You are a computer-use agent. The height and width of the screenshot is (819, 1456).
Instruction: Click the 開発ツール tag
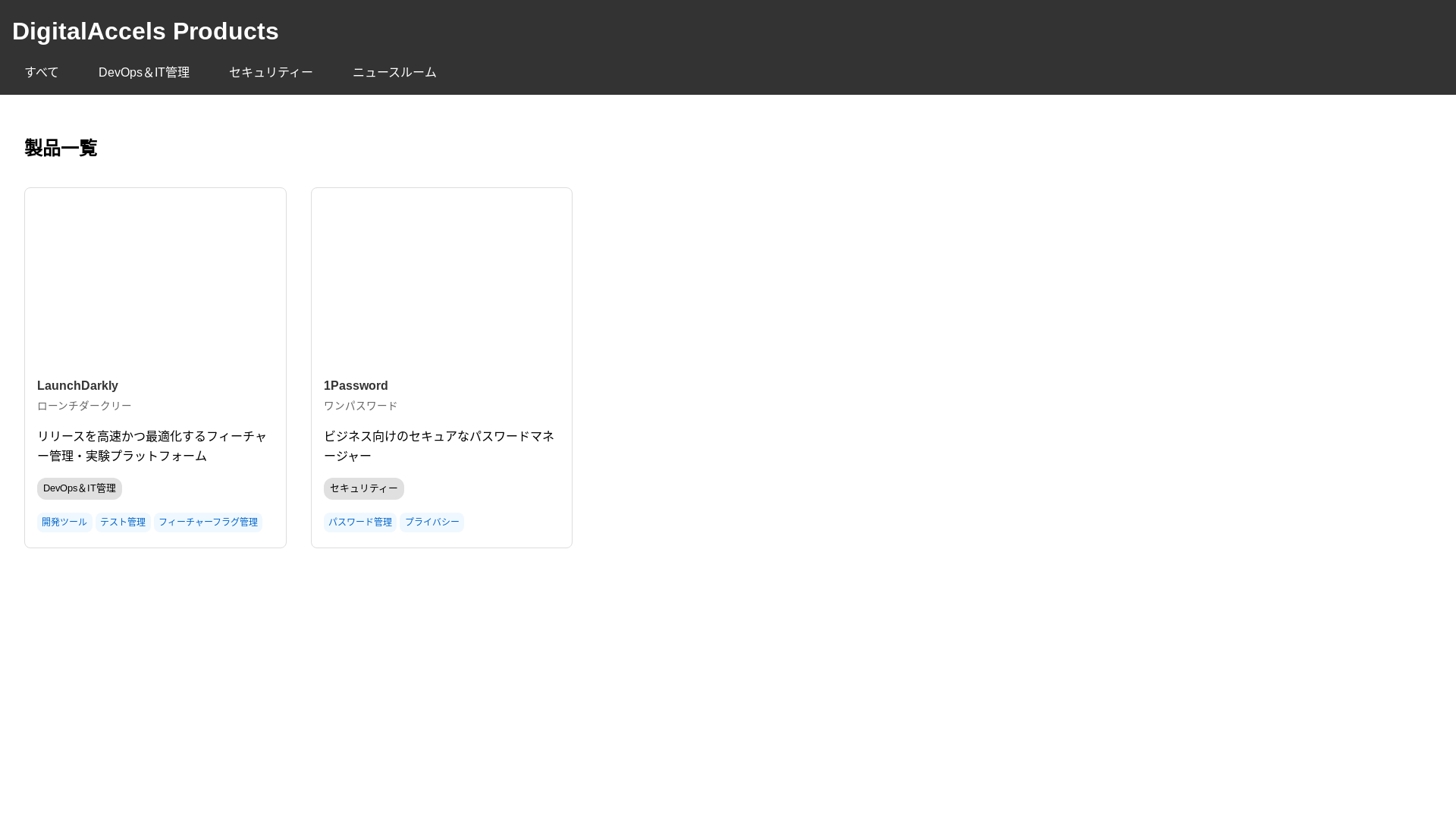(64, 522)
